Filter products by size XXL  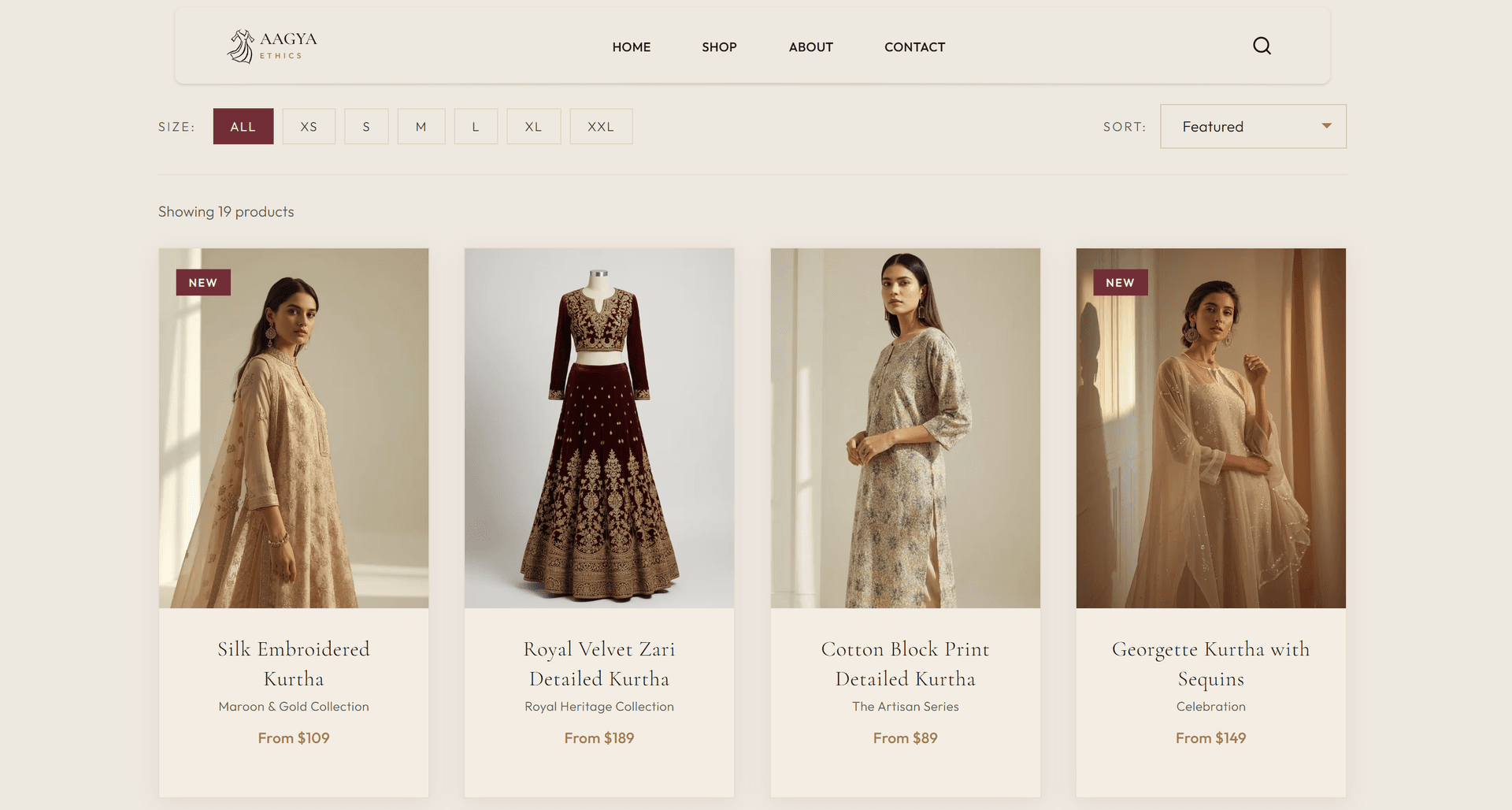tap(601, 126)
